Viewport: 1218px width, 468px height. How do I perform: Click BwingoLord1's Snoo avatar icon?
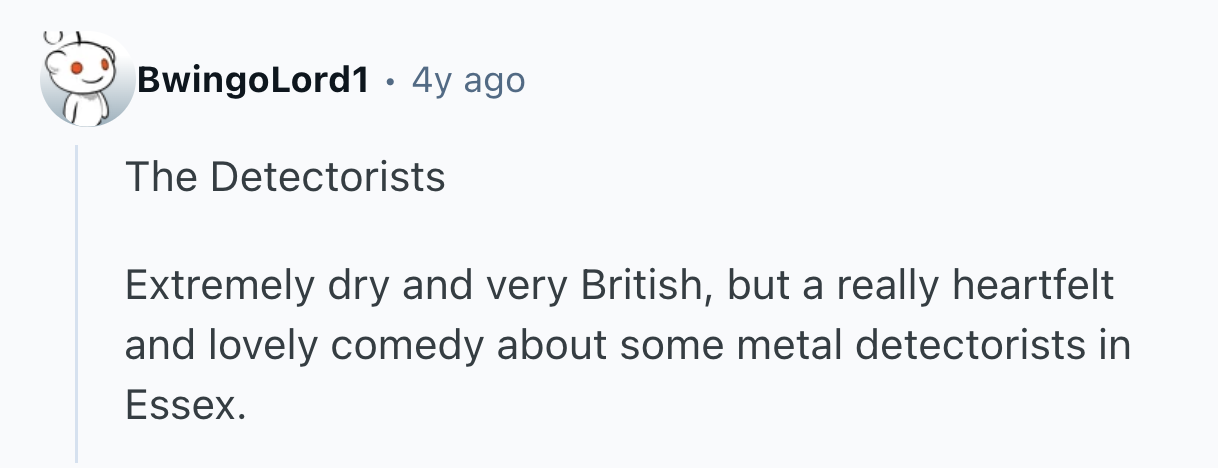(x=85, y=82)
